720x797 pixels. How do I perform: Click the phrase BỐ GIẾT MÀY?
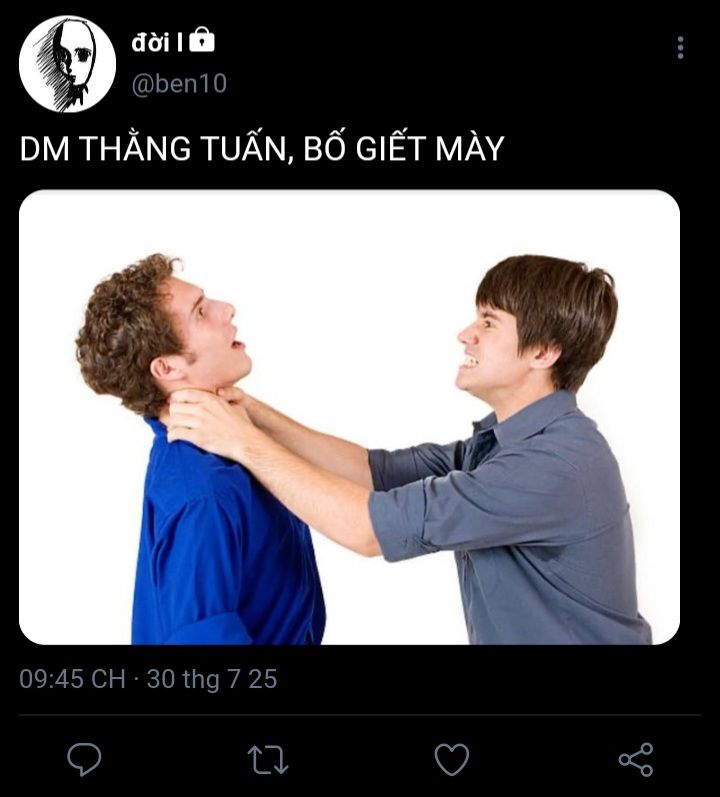[x=404, y=148]
